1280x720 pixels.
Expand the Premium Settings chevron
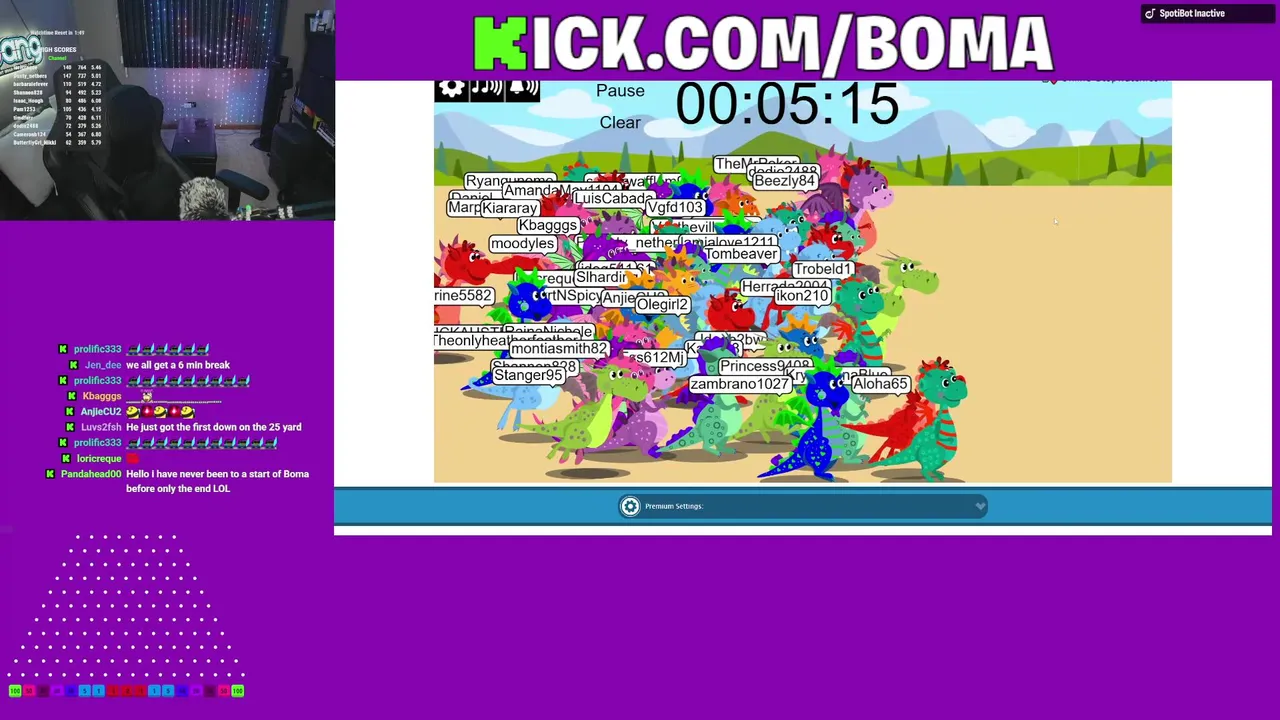980,506
